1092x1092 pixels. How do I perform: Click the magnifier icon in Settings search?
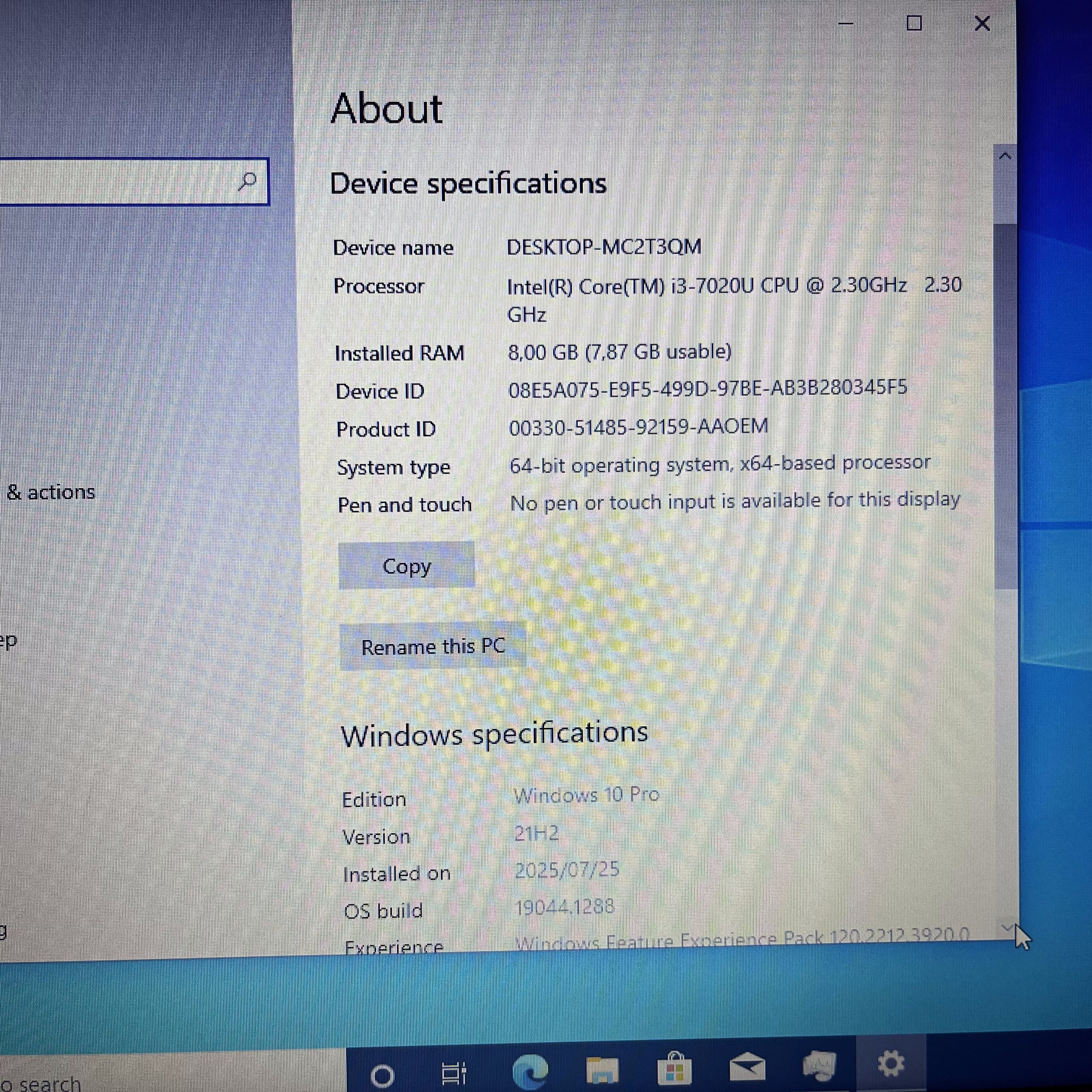tap(247, 181)
